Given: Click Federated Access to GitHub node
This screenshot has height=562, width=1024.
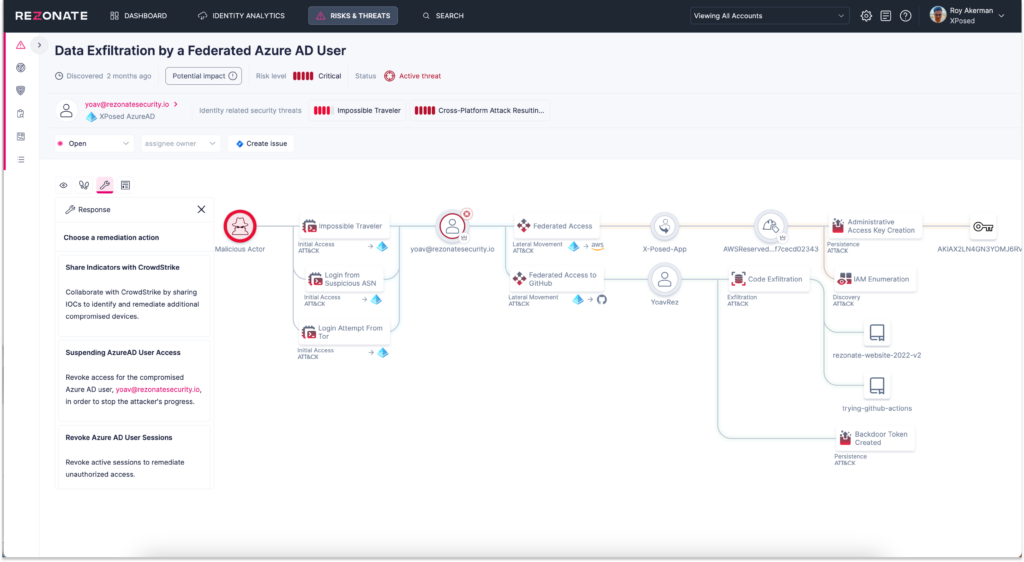Looking at the screenshot, I should (557, 279).
